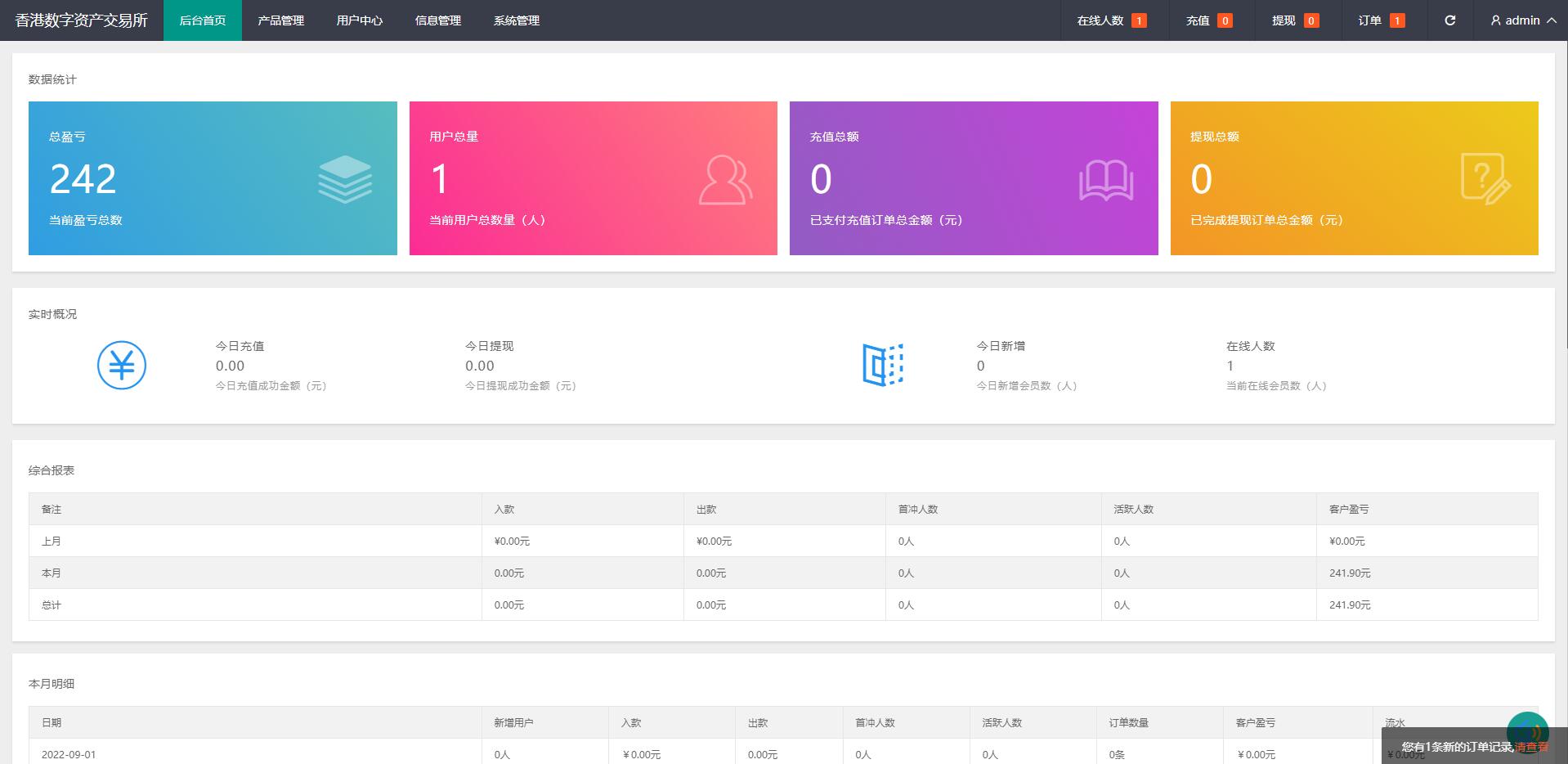Image resolution: width=1568 pixels, height=764 pixels.
Task: Open the 用户中心 menu
Action: 359,20
